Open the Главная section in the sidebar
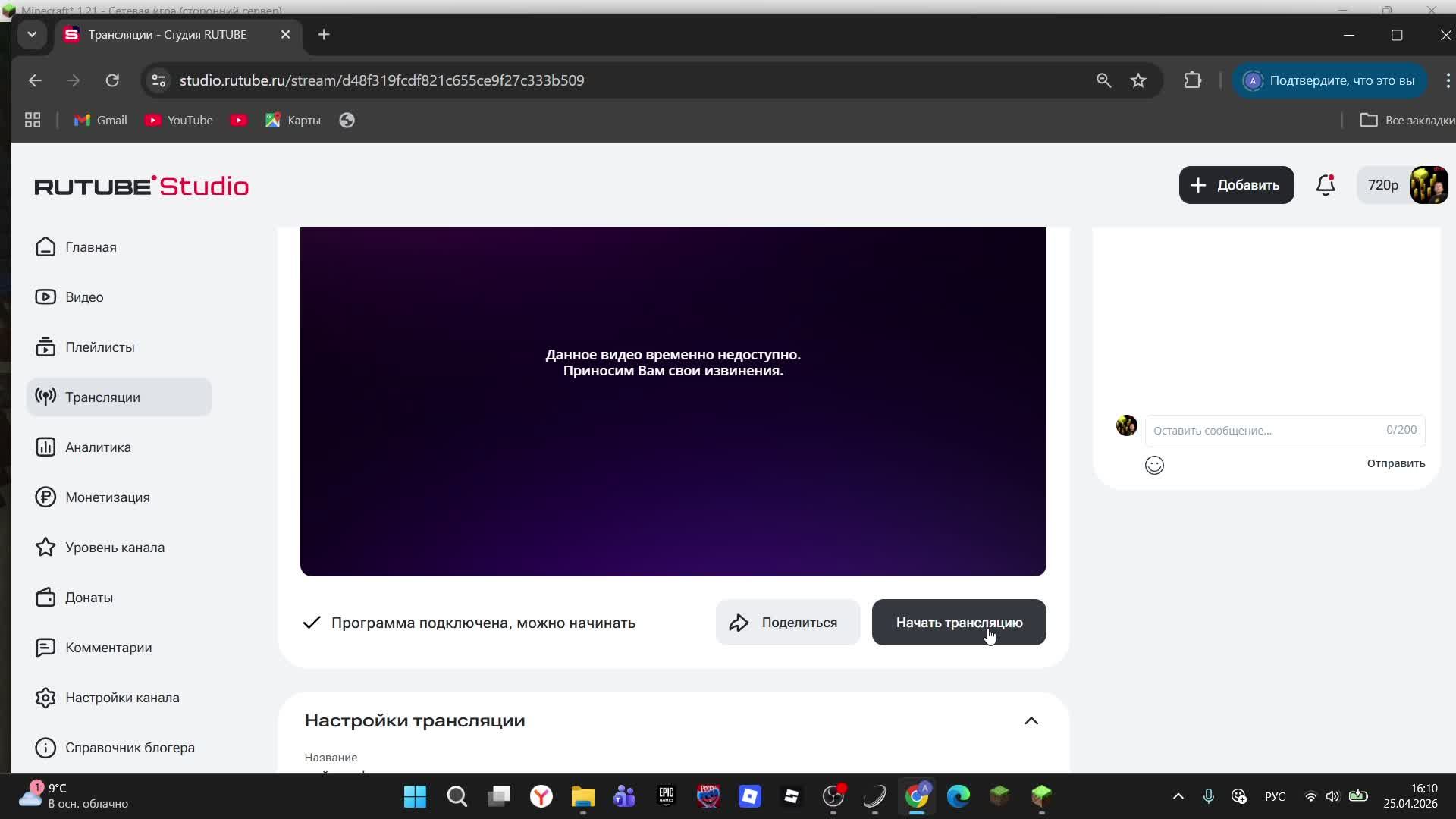 (90, 246)
